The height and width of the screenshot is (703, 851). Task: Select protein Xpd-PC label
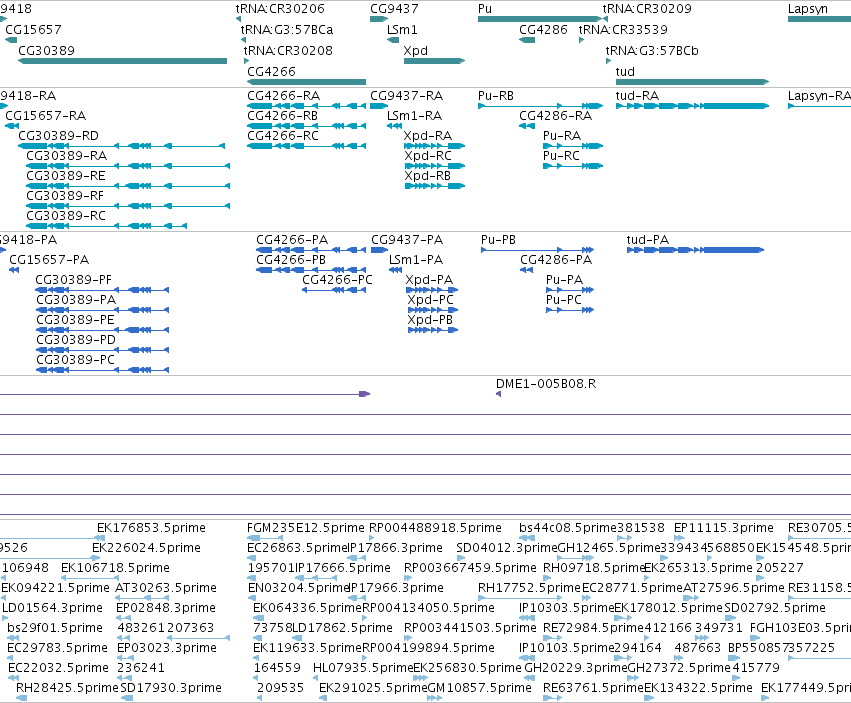[430, 300]
